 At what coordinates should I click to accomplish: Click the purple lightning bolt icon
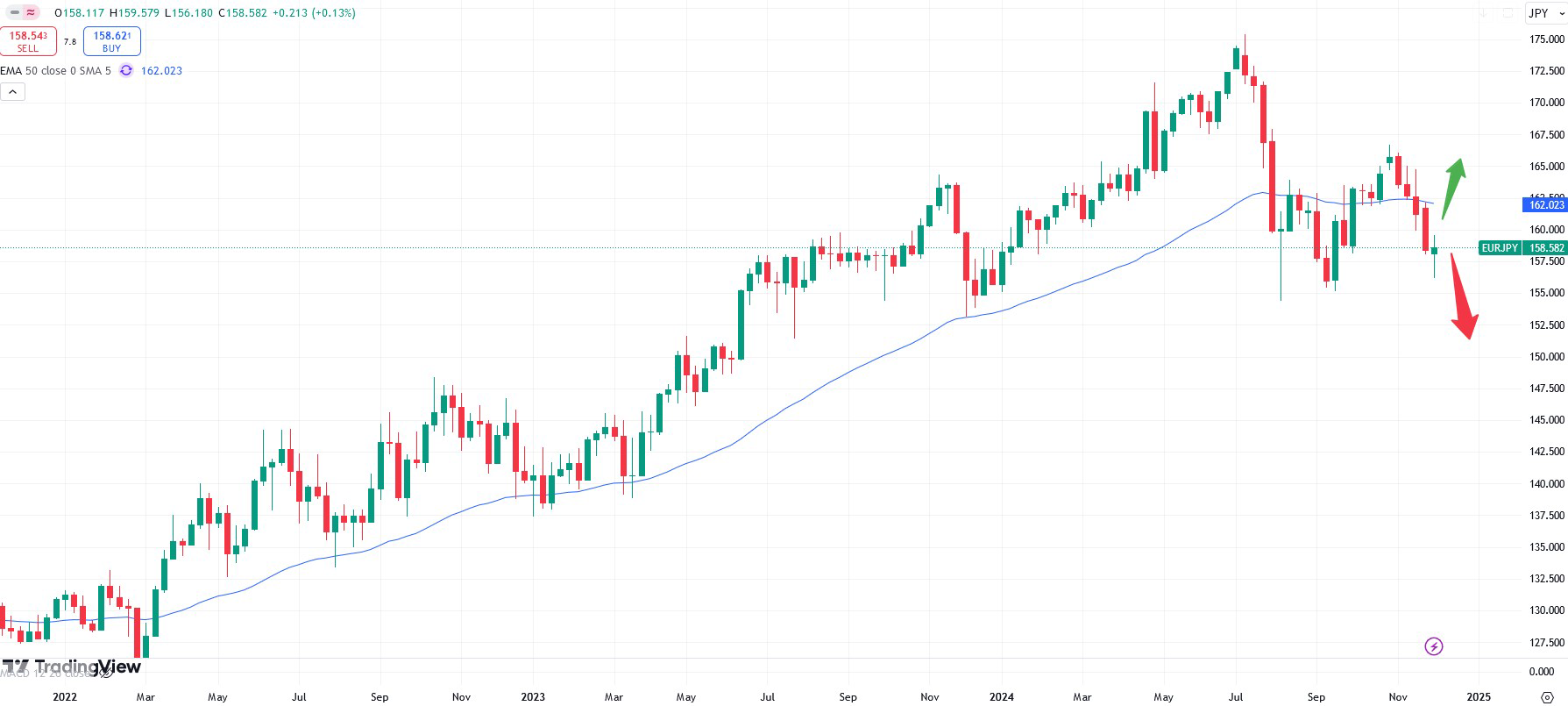(1433, 646)
